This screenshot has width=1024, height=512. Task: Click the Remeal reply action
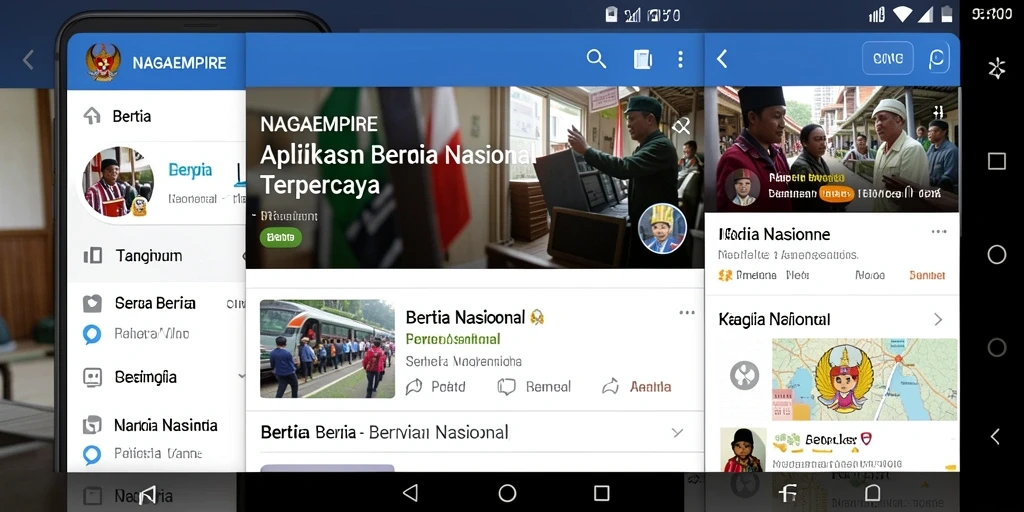point(534,387)
